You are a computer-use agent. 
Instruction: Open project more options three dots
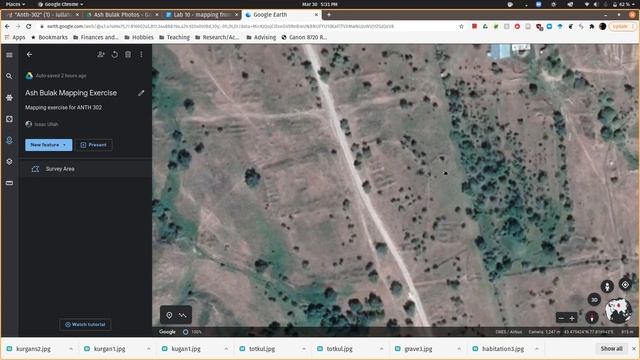click(141, 54)
